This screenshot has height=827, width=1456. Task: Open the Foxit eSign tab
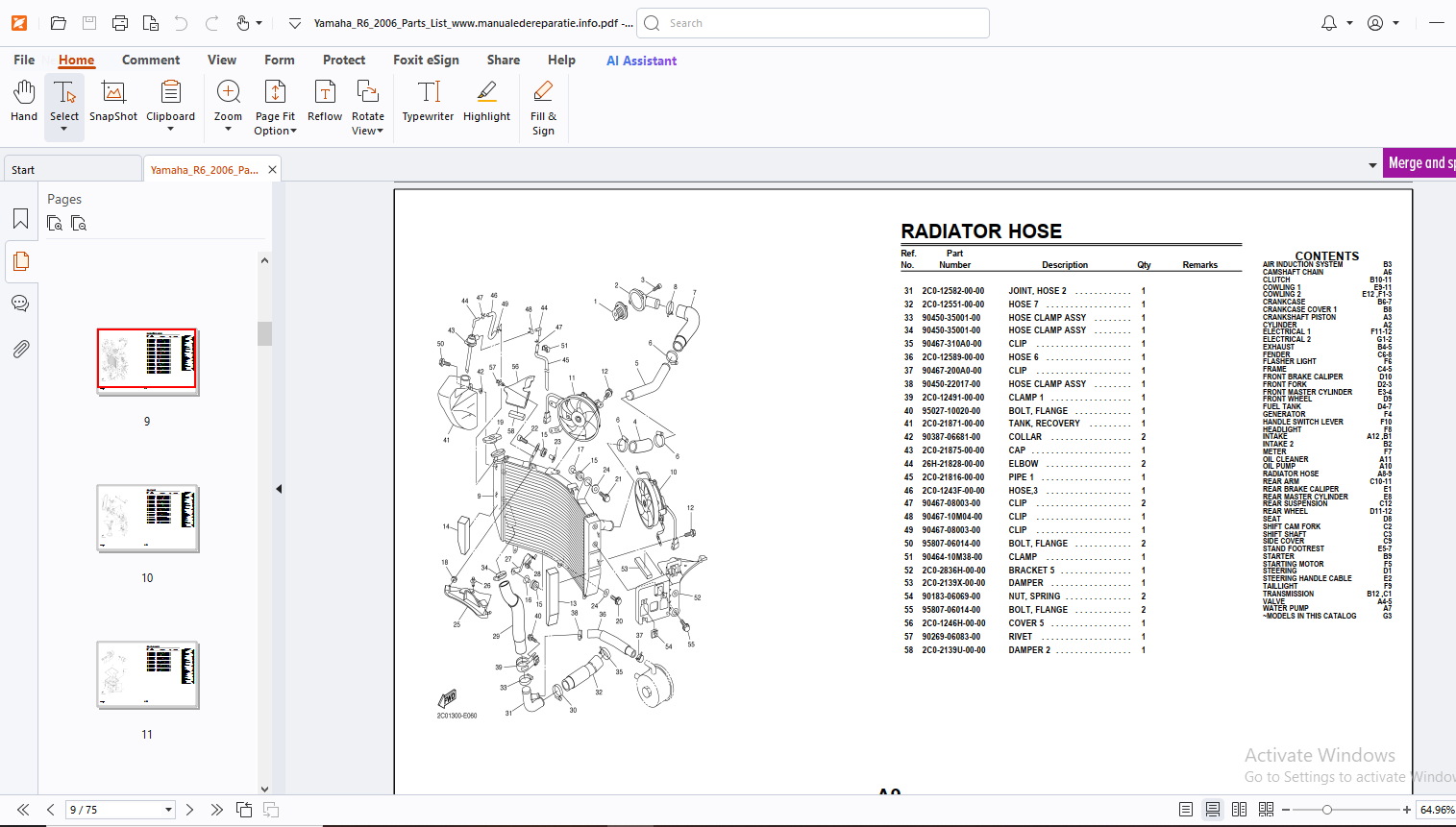click(x=426, y=60)
